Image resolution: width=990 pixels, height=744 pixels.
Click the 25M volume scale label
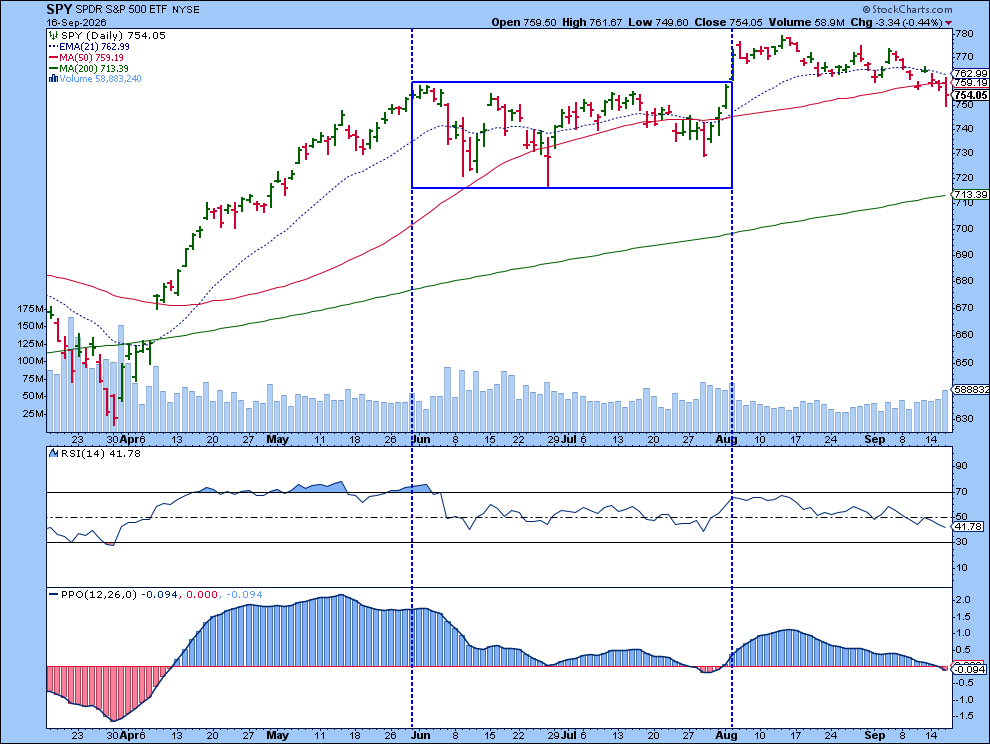(x=34, y=414)
